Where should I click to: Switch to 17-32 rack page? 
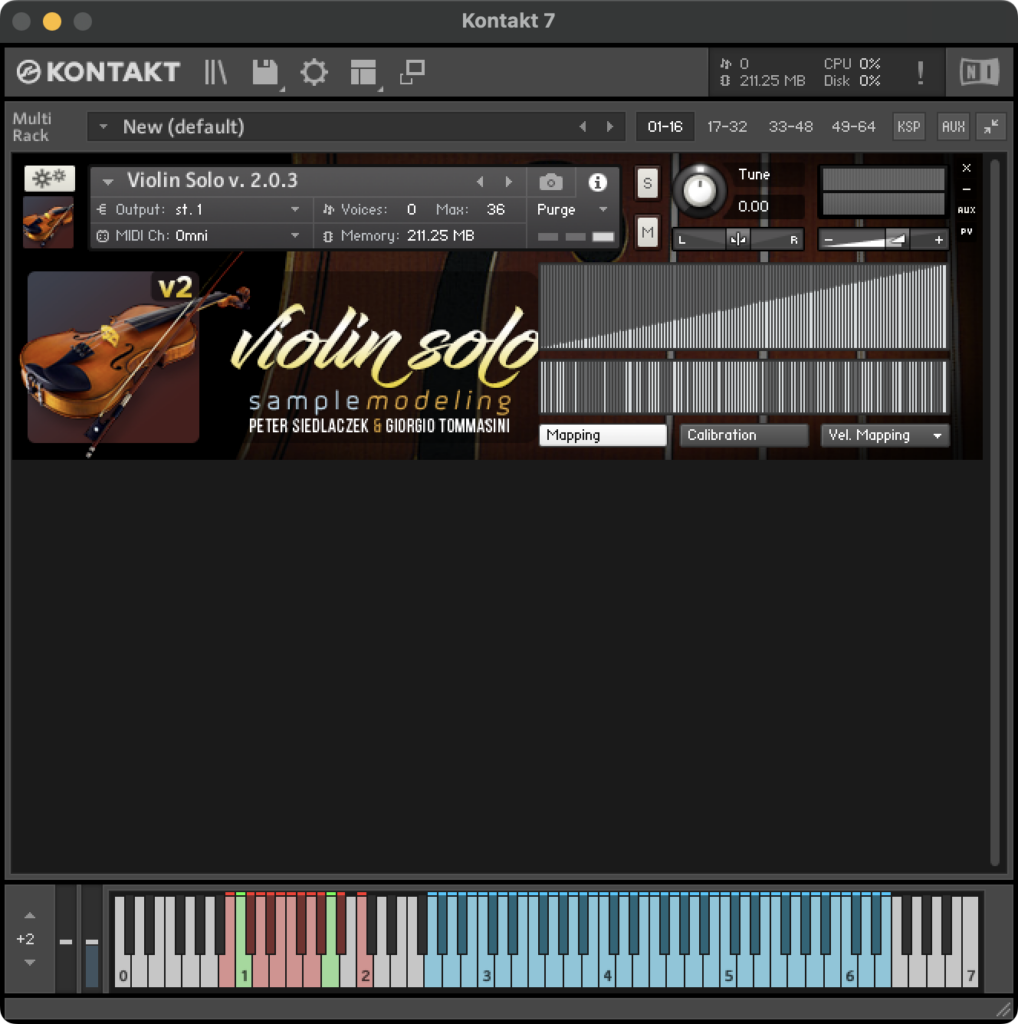[727, 127]
